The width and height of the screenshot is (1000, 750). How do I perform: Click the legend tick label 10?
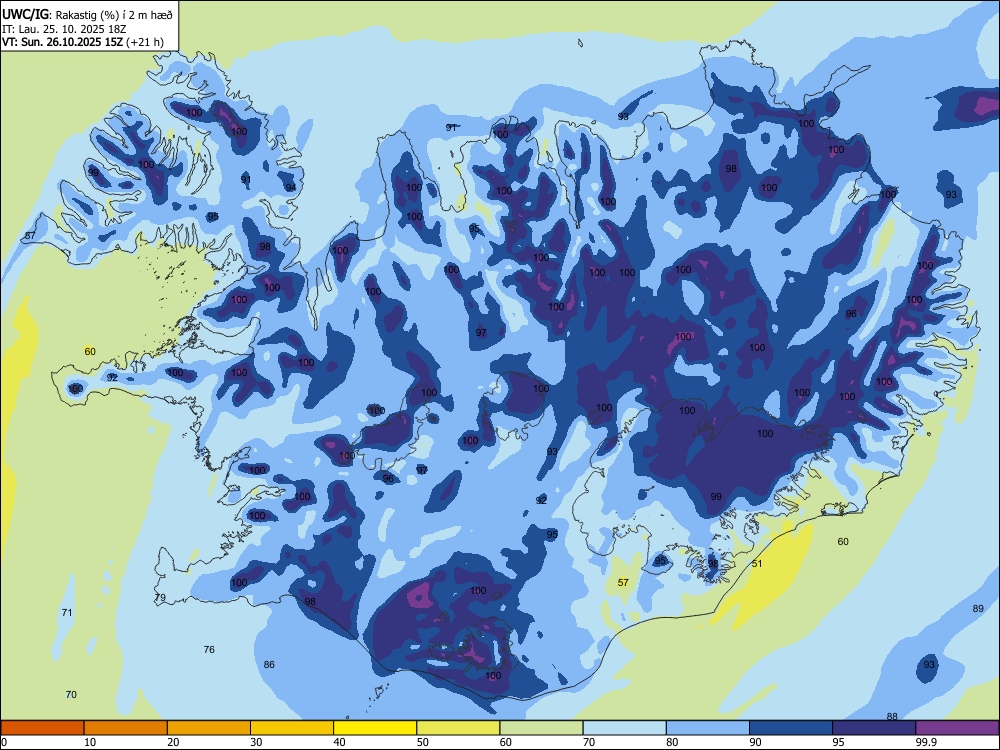90,742
